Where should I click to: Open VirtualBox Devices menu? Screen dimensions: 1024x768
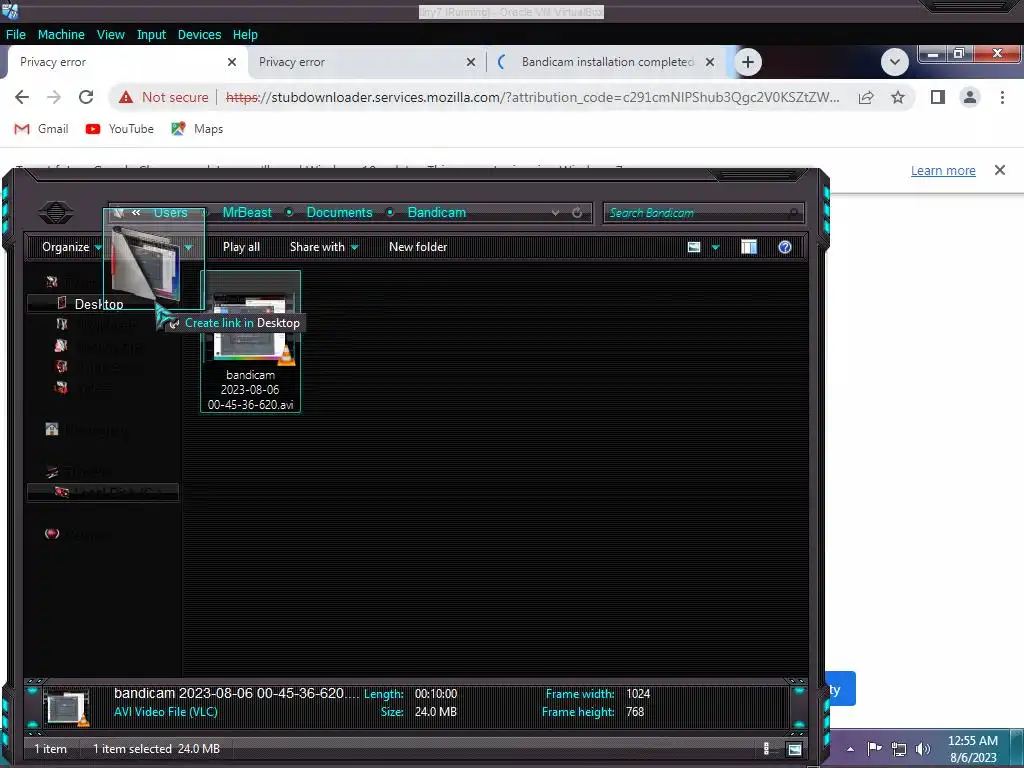tap(199, 35)
